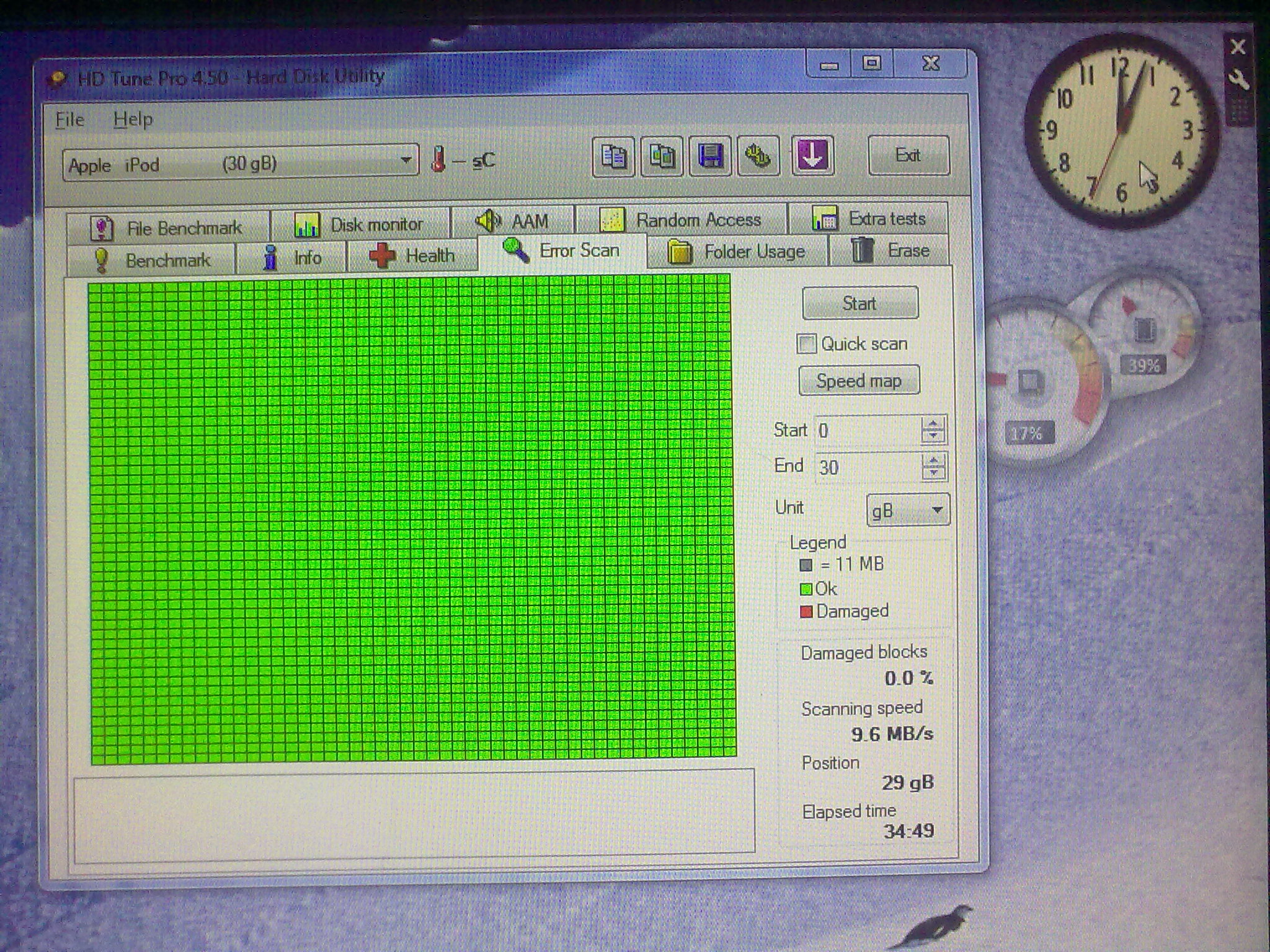Viewport: 1270px width, 952px height.
Task: Enable the Quick scan checkbox
Action: (807, 344)
